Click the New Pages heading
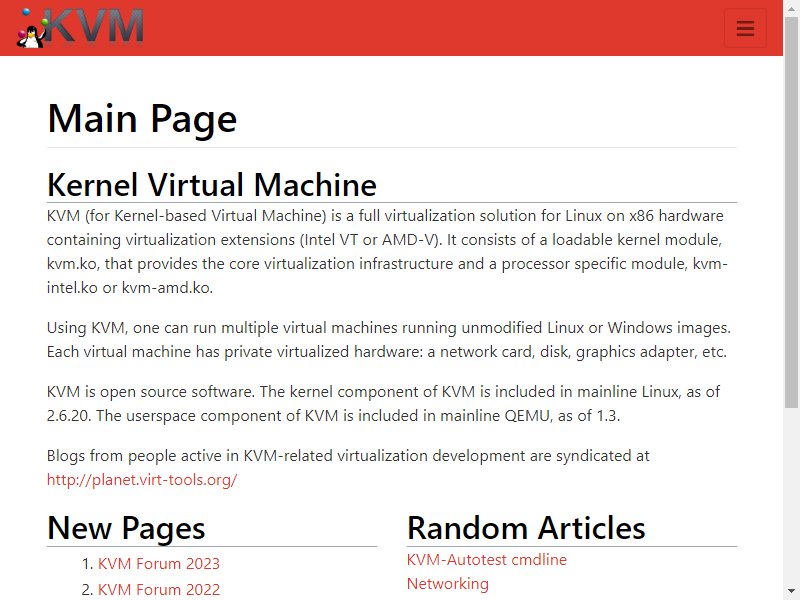Image resolution: width=800 pixels, height=600 pixels. click(x=126, y=528)
